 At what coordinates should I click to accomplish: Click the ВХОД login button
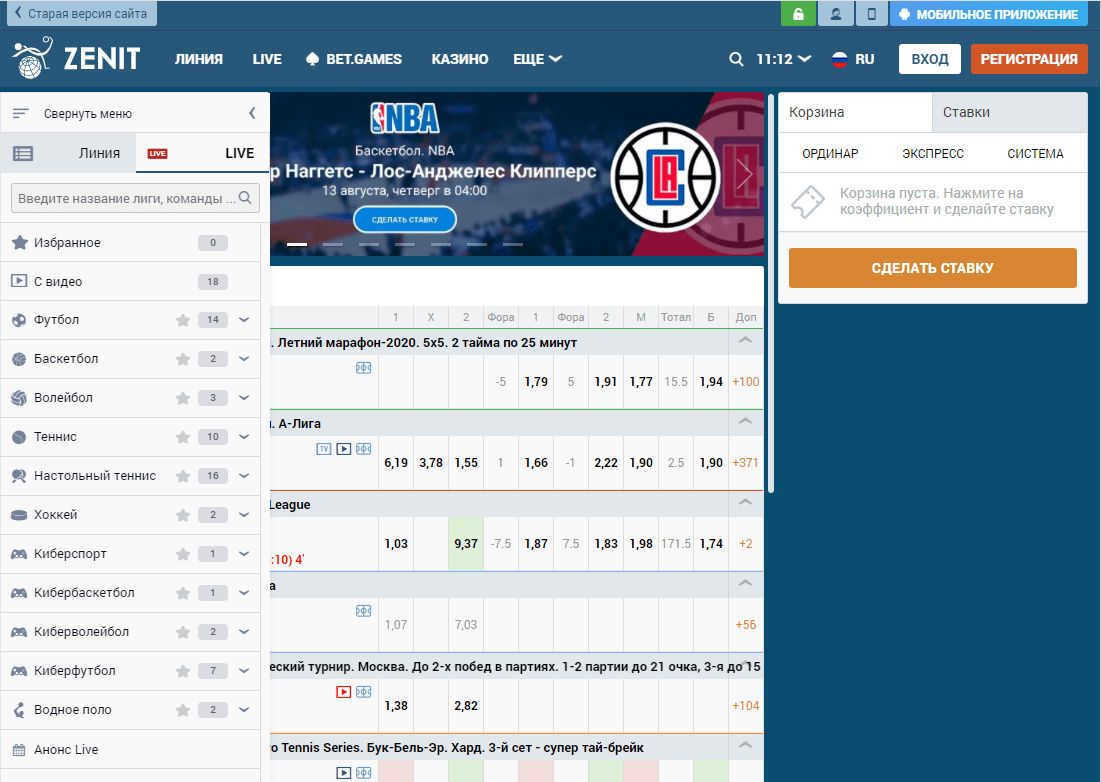tap(930, 59)
